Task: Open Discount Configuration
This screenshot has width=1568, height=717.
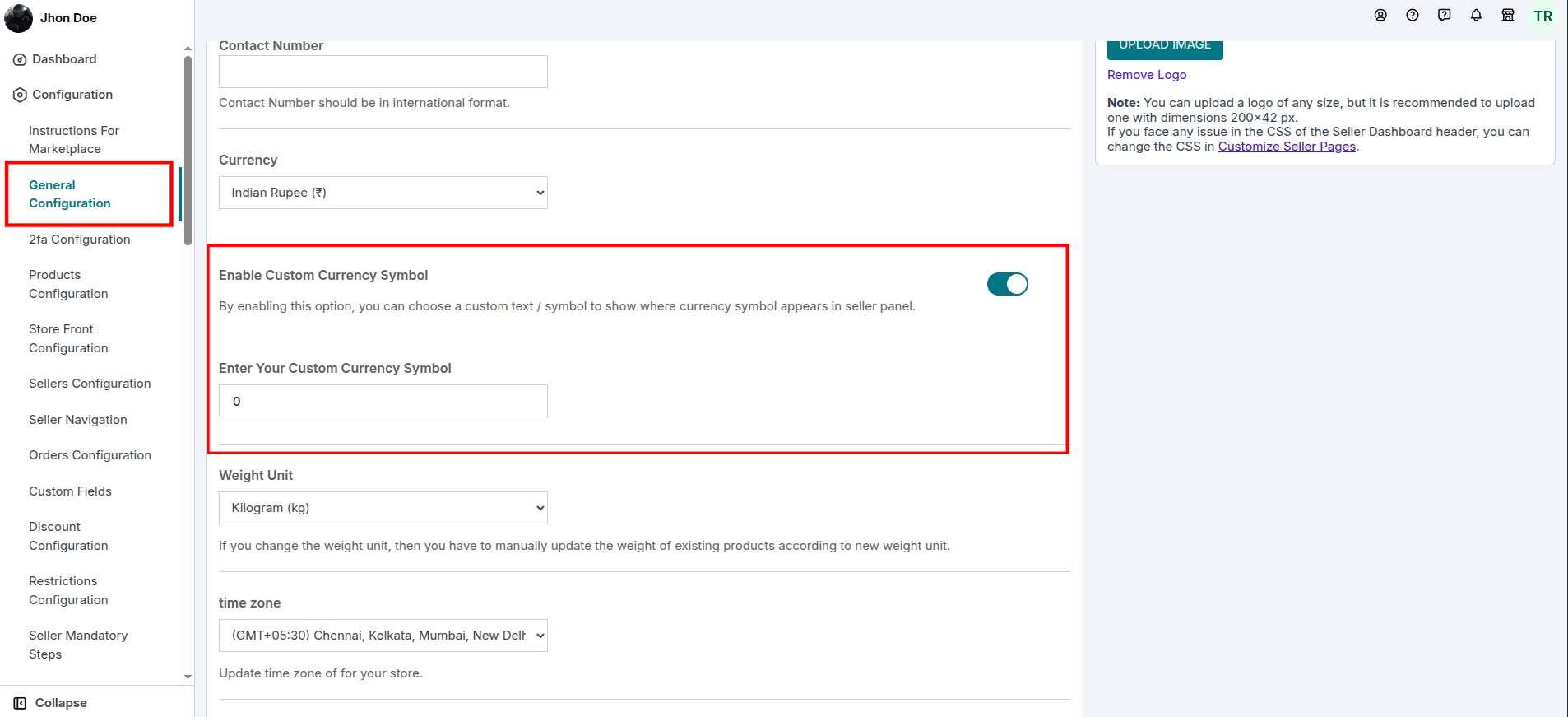Action: [68, 536]
